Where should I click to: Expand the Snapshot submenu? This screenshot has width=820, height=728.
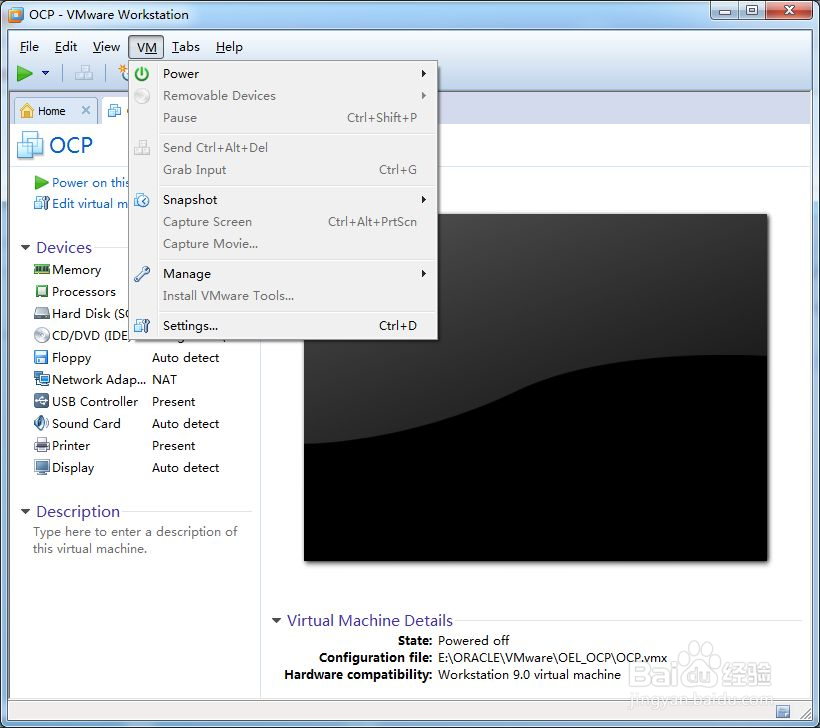pyautogui.click(x=424, y=200)
